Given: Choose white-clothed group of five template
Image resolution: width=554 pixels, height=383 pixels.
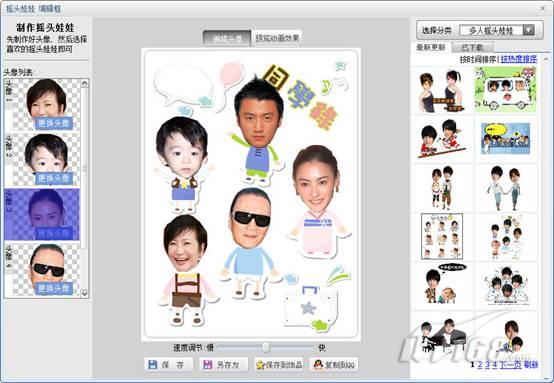Looking at the screenshot, I should tap(507, 286).
